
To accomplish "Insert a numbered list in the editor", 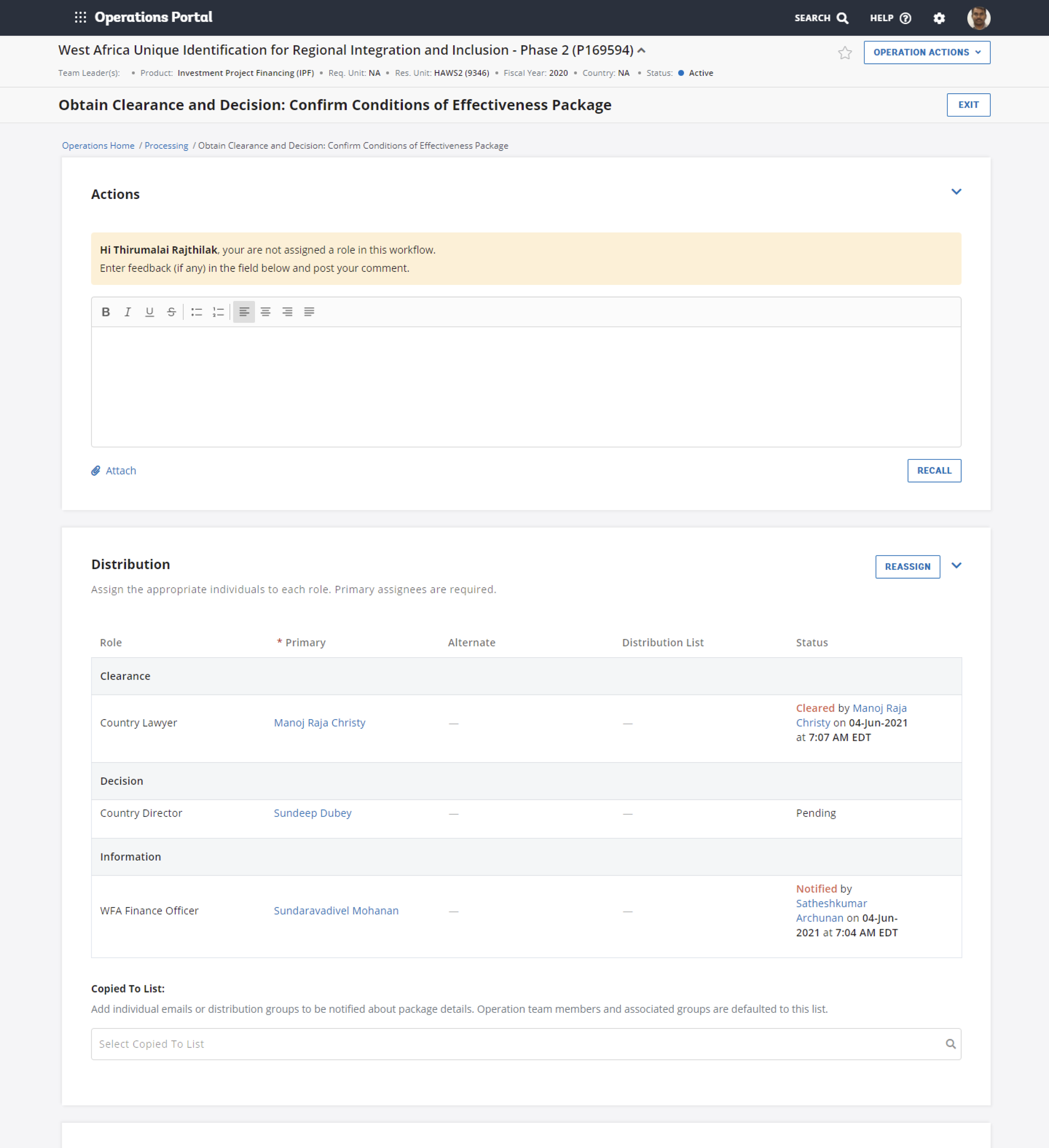I will (218, 312).
